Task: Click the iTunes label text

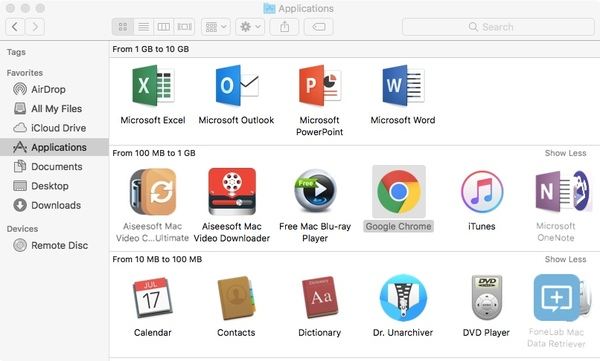Action: coord(482,227)
